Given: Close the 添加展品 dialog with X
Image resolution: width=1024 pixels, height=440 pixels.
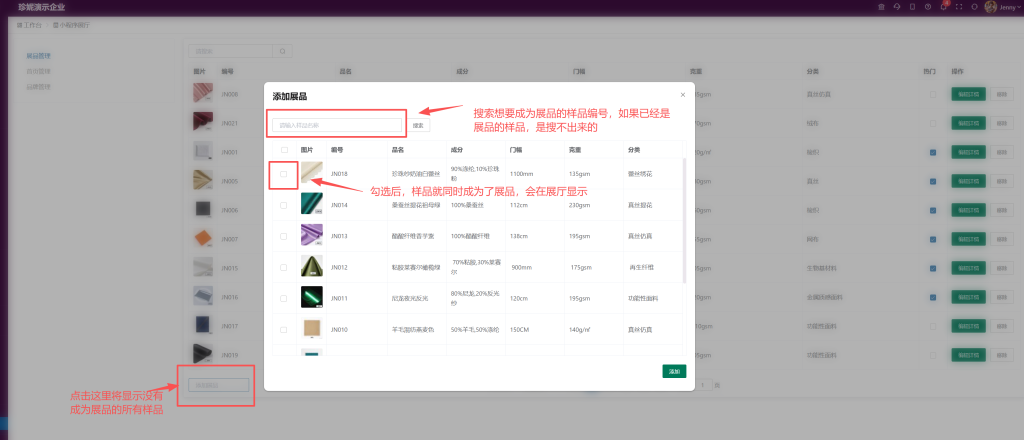Looking at the screenshot, I should point(683,95).
